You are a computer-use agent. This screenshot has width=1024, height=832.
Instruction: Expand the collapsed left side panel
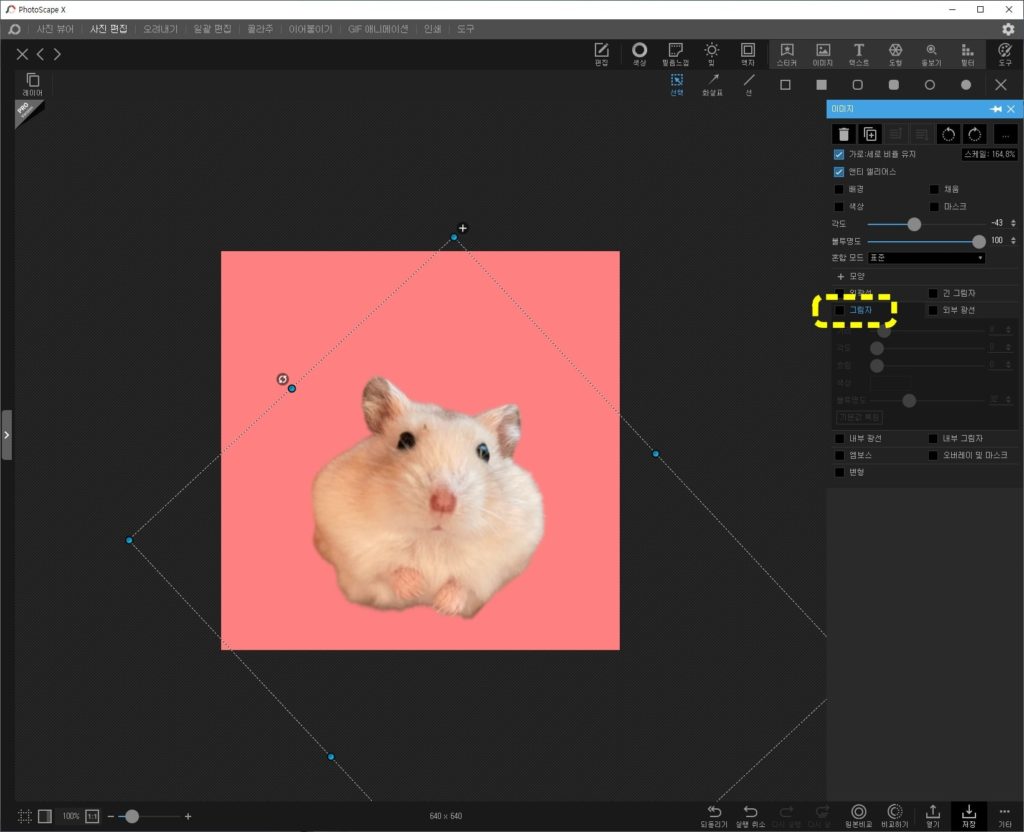tap(7, 435)
